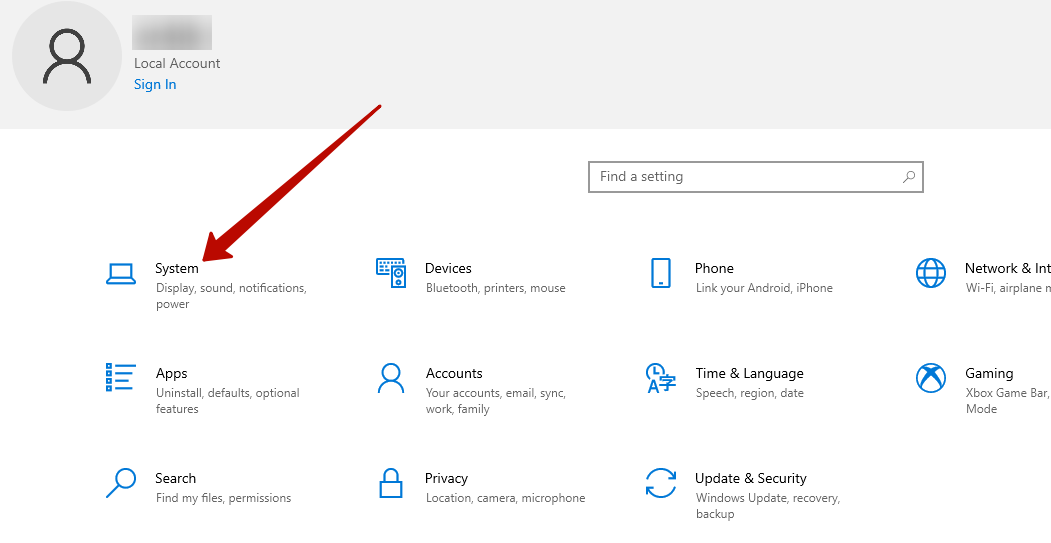
Task: Select the Time & Language heading
Action: 749,374
